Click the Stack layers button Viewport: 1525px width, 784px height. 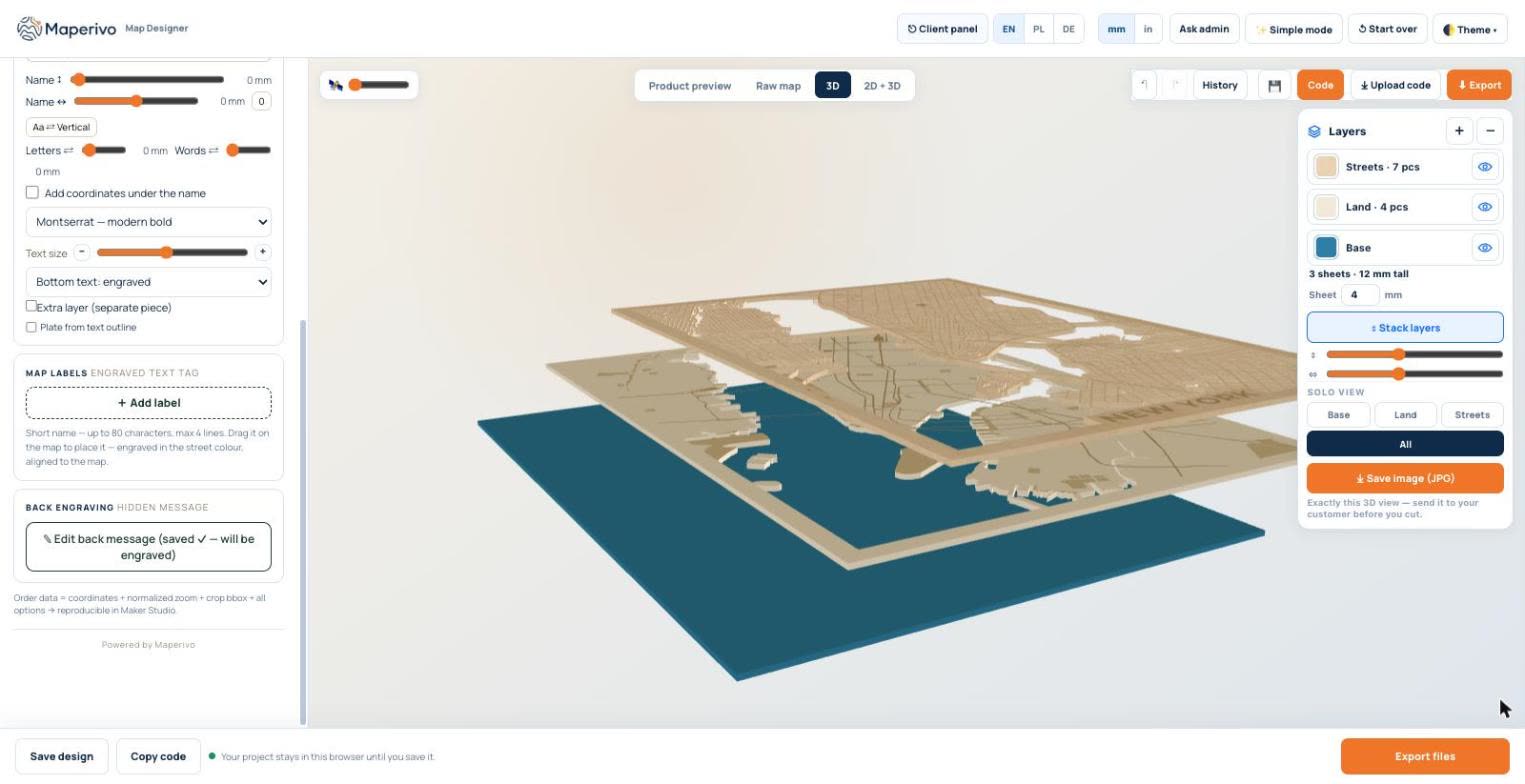[x=1405, y=328]
